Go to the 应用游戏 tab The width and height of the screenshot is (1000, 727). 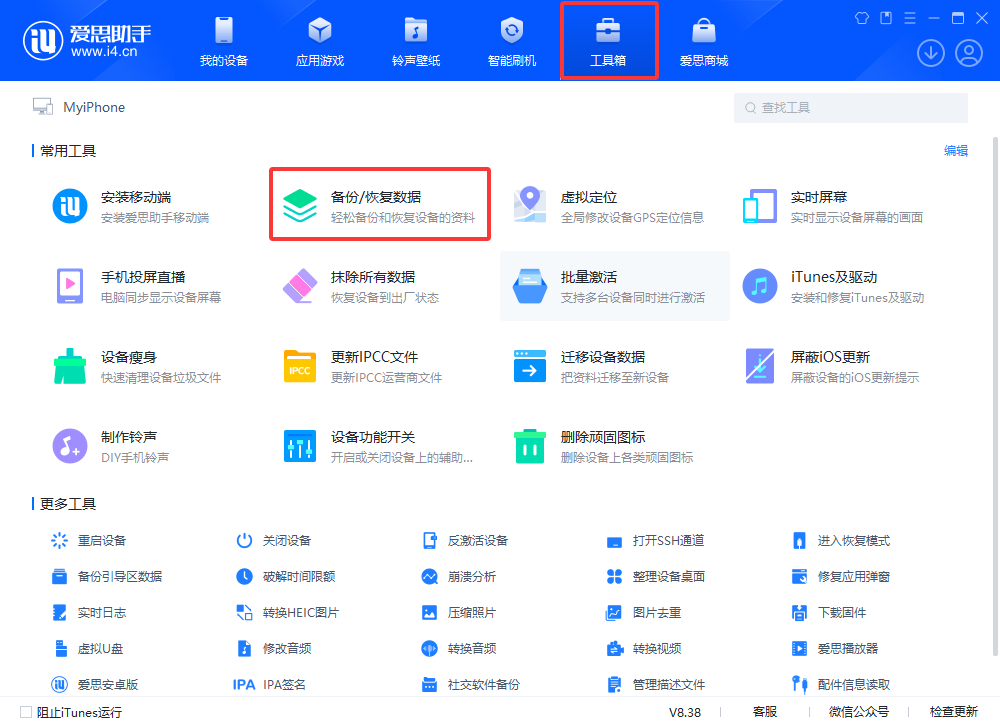[319, 41]
